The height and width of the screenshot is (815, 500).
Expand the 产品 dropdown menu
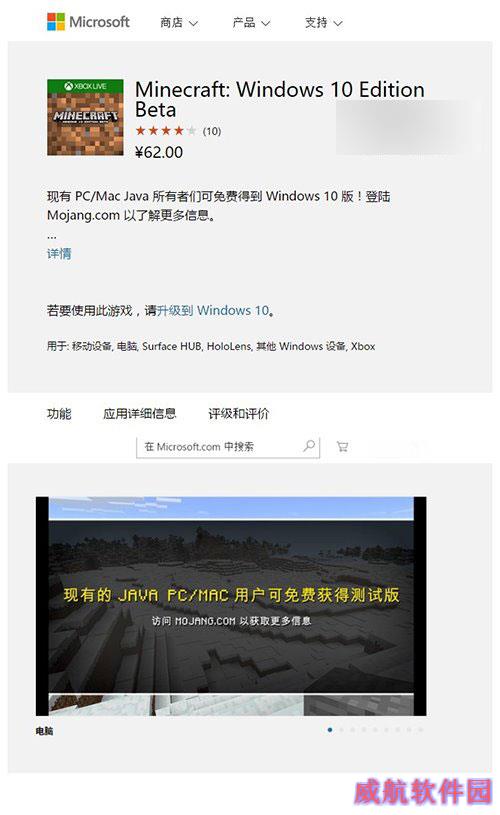click(252, 23)
